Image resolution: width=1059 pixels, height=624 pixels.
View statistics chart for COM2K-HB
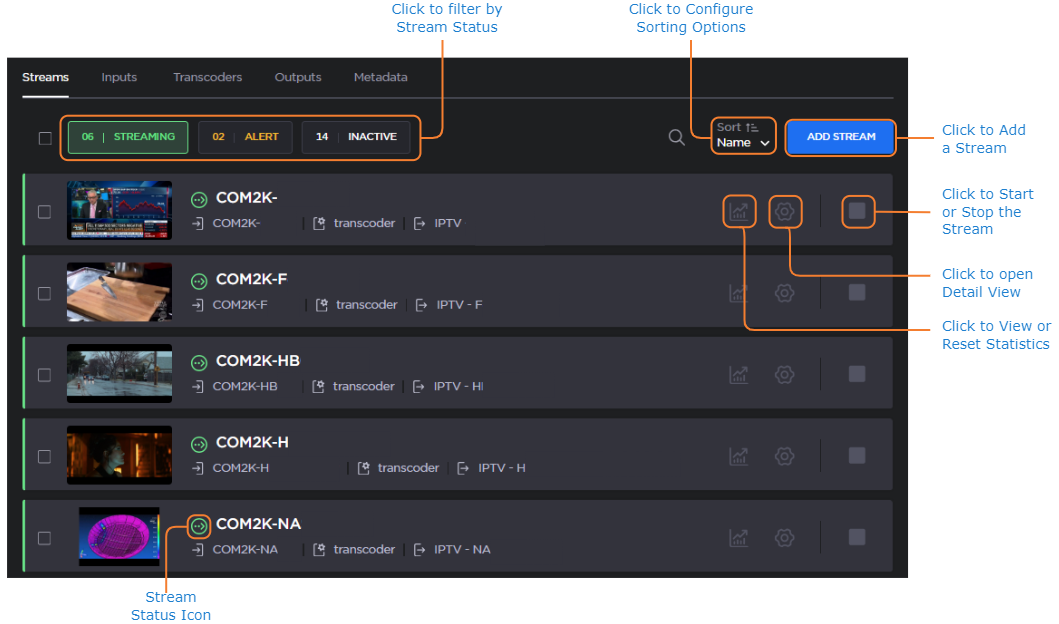pyautogui.click(x=738, y=375)
